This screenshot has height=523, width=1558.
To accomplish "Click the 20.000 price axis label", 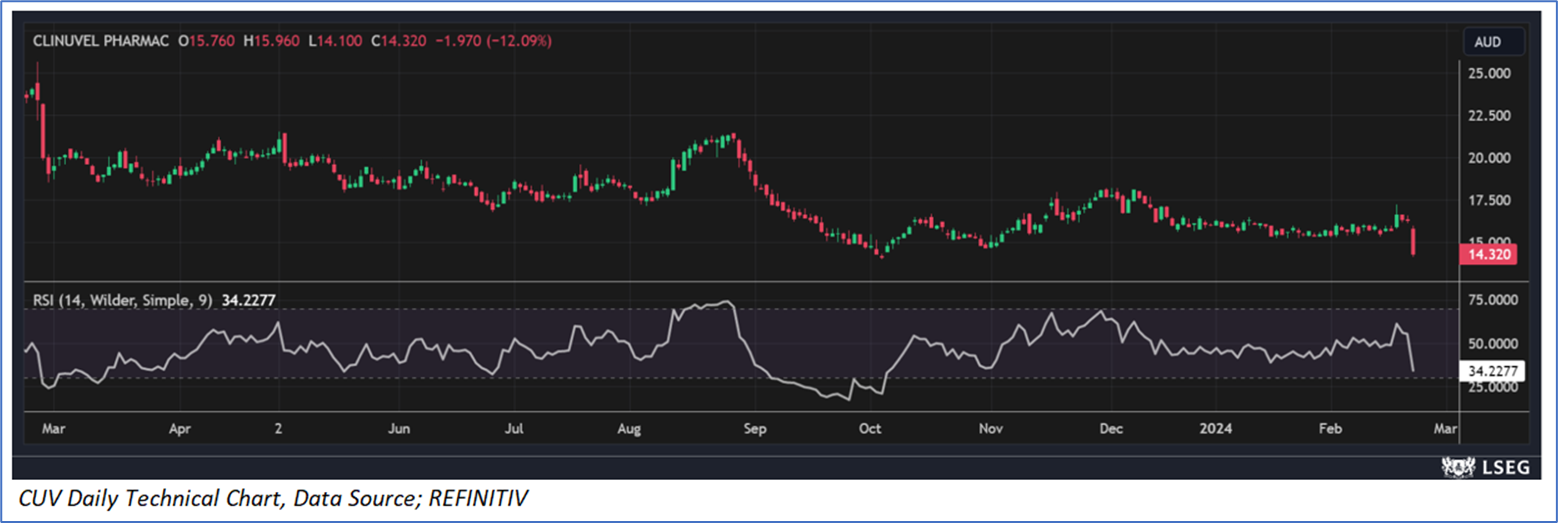I will click(x=1490, y=158).
